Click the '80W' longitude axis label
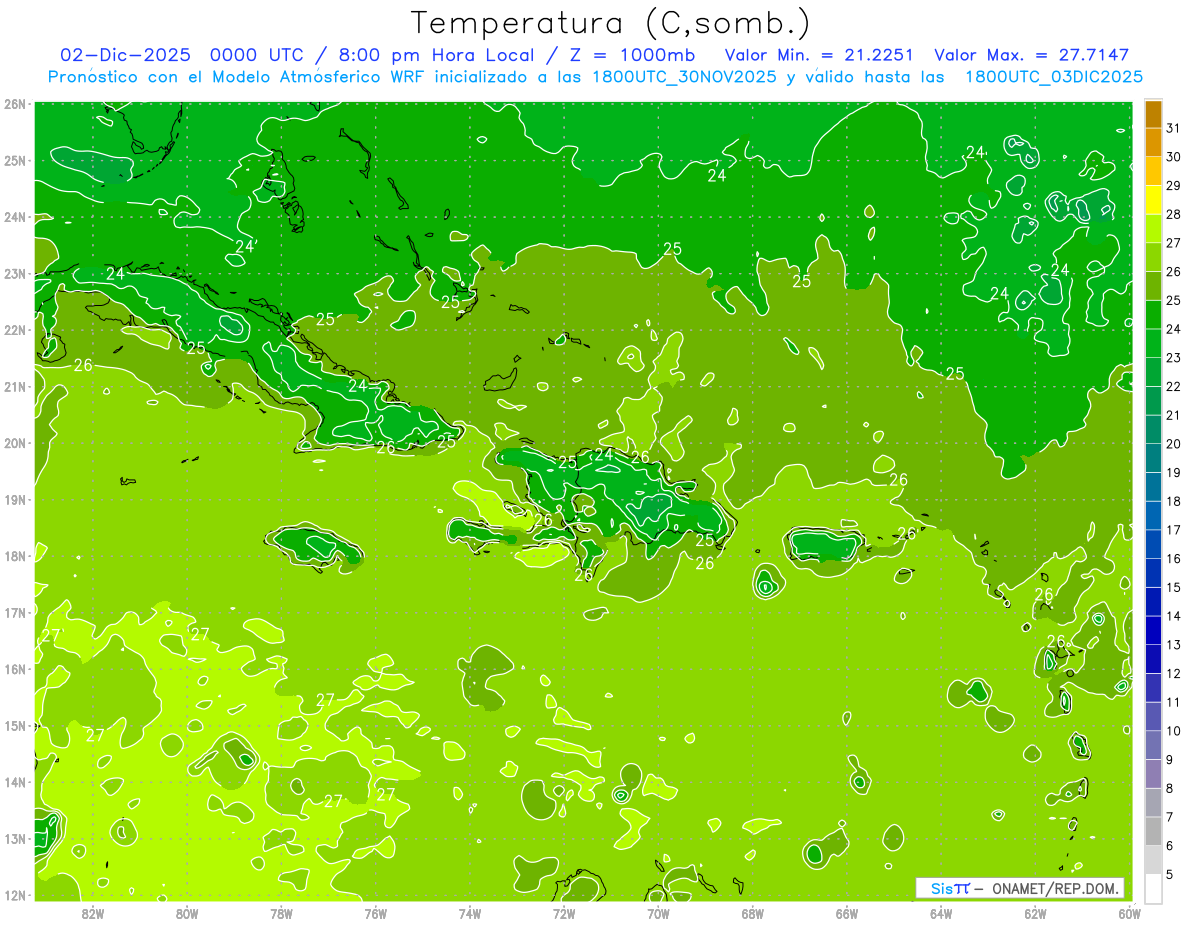The height and width of the screenshot is (927, 1200). coord(186,912)
